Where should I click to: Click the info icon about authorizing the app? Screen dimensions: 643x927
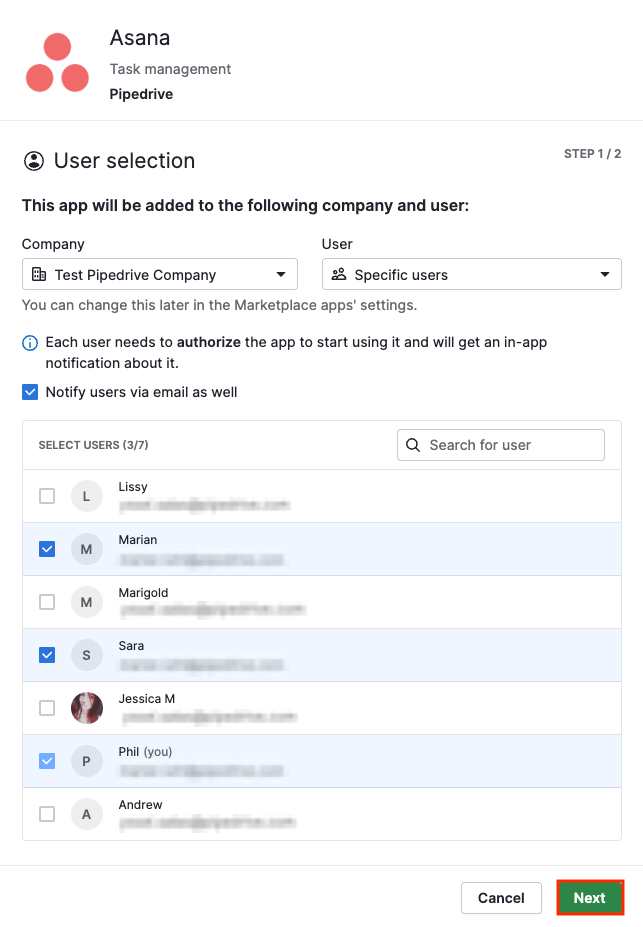click(x=30, y=342)
